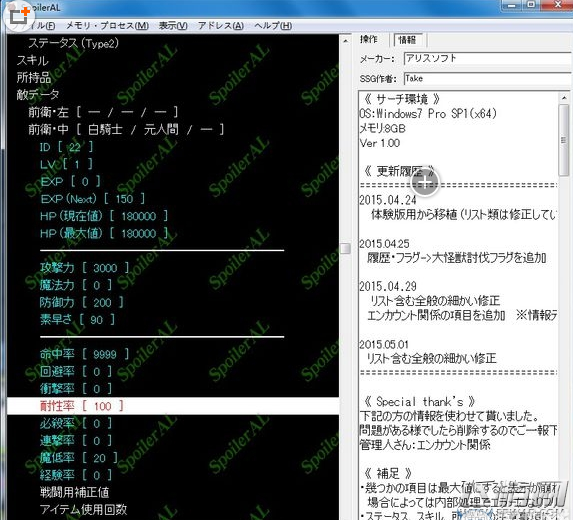This screenshot has width=573, height=520.
Task: Select the 連撃率 [ 0 ] row
Action: tap(76, 441)
